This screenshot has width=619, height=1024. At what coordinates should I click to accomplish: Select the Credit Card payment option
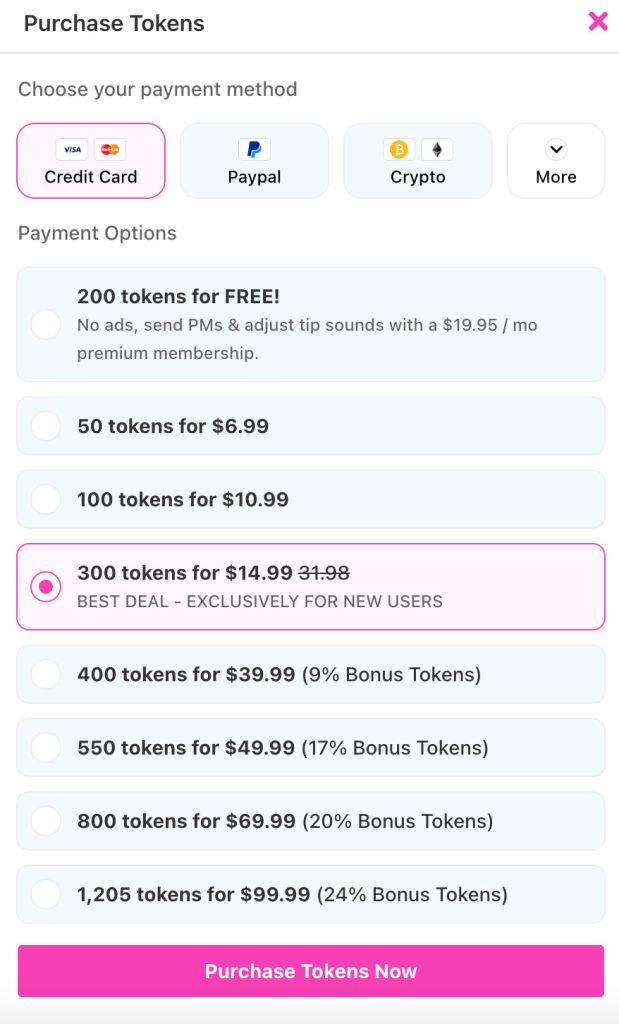91,161
